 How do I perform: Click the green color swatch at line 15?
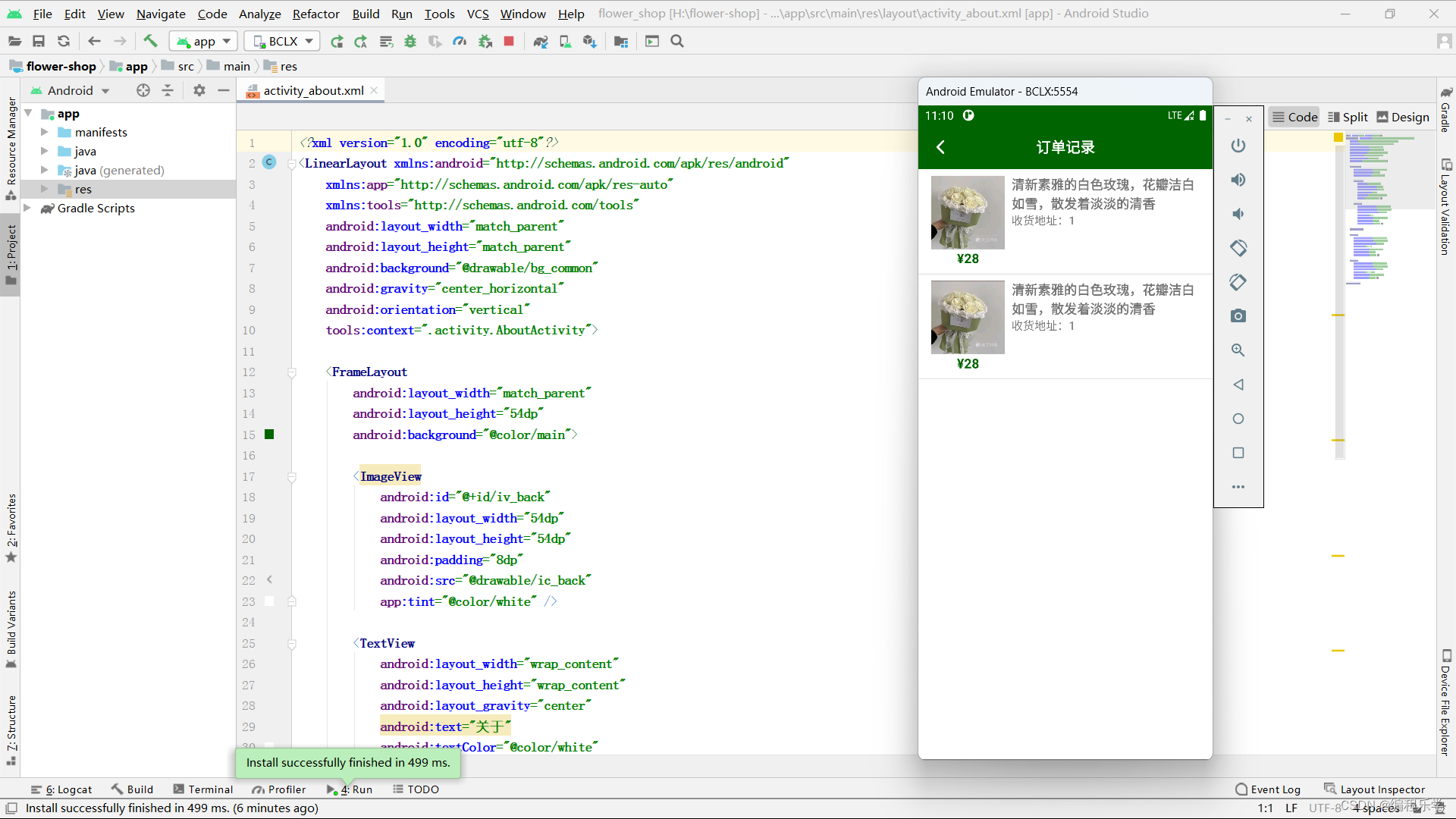[269, 435]
